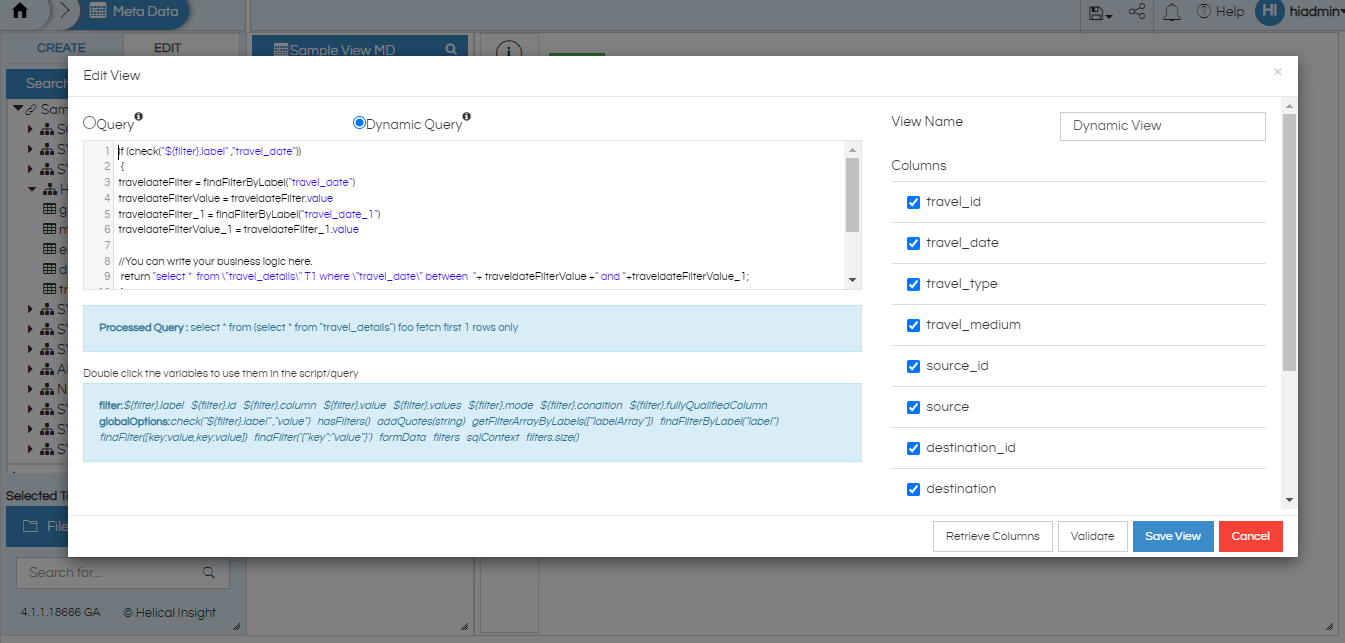The height and width of the screenshot is (643, 1345).
Task: Expand the N schema tree node
Action: tap(31, 389)
